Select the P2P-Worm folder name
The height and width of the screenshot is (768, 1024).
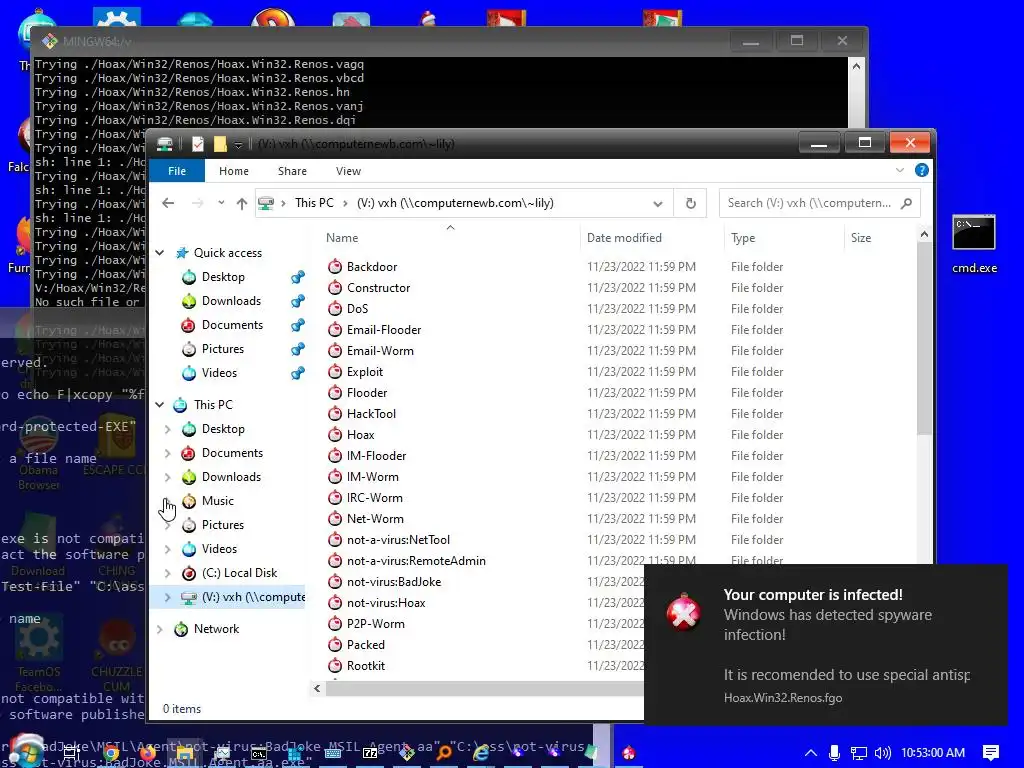[x=376, y=624]
